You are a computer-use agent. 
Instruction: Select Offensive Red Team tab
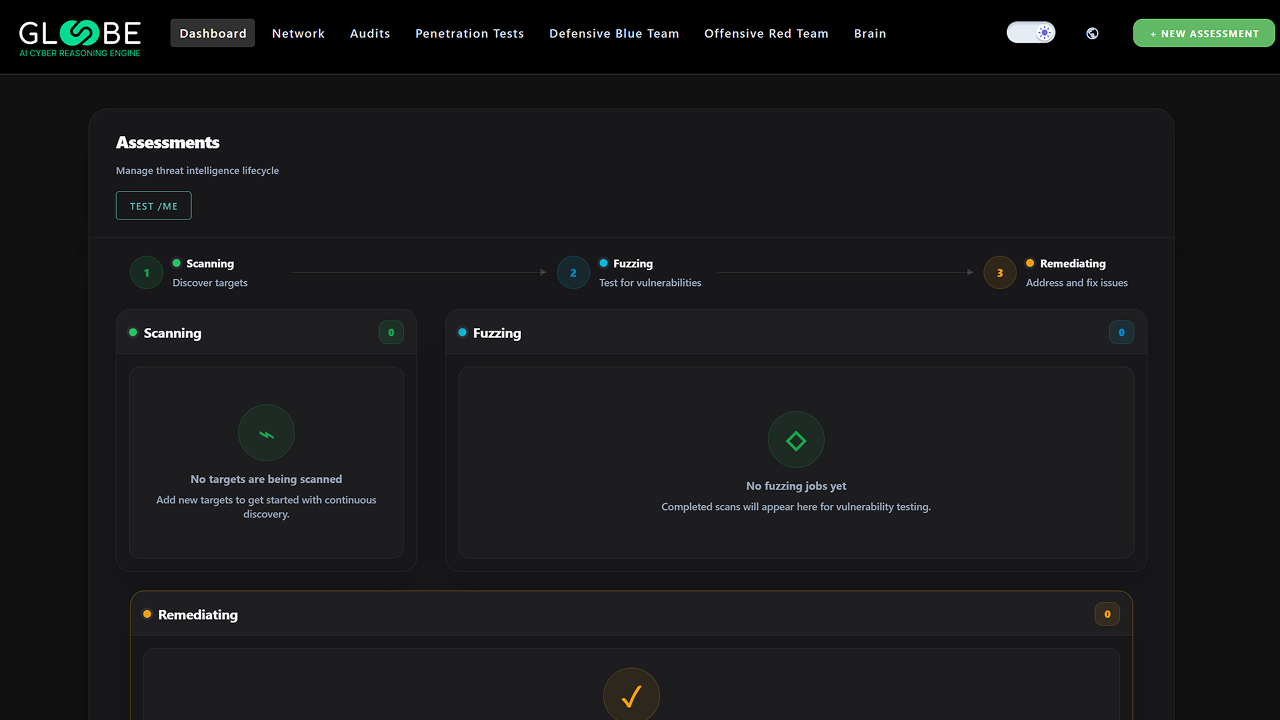[766, 33]
